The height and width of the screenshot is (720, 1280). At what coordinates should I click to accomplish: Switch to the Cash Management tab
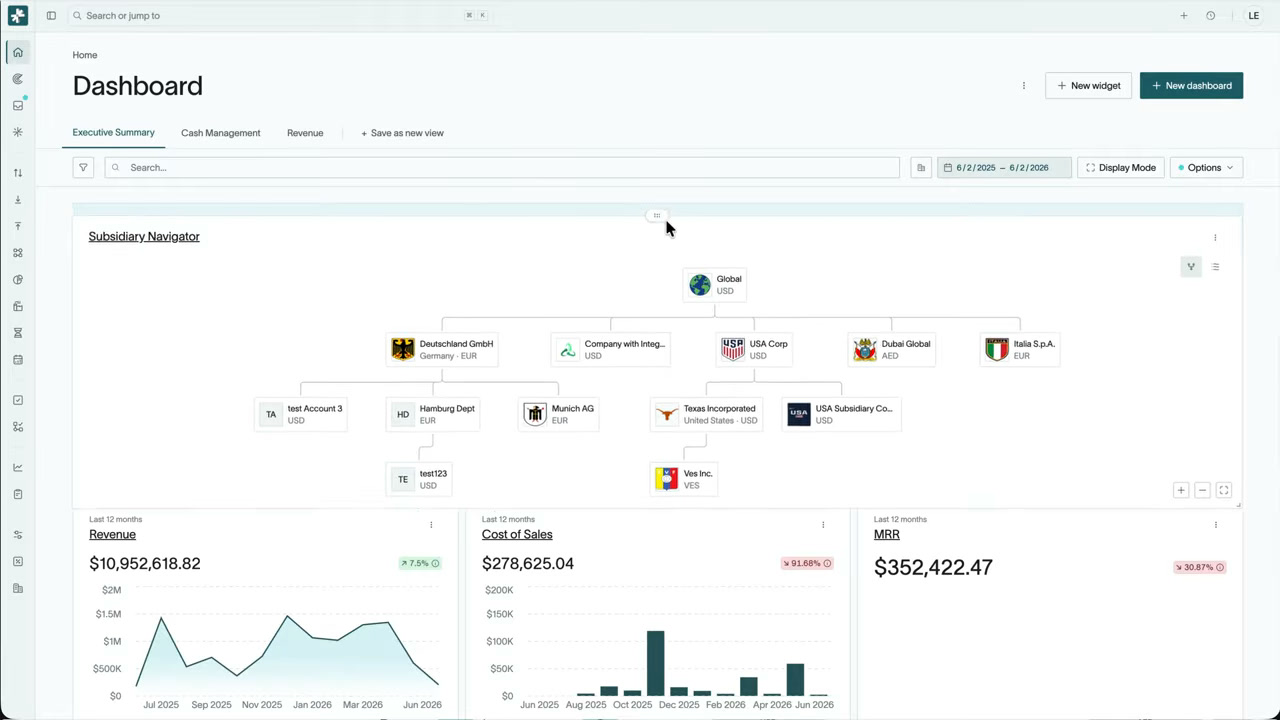[x=220, y=133]
